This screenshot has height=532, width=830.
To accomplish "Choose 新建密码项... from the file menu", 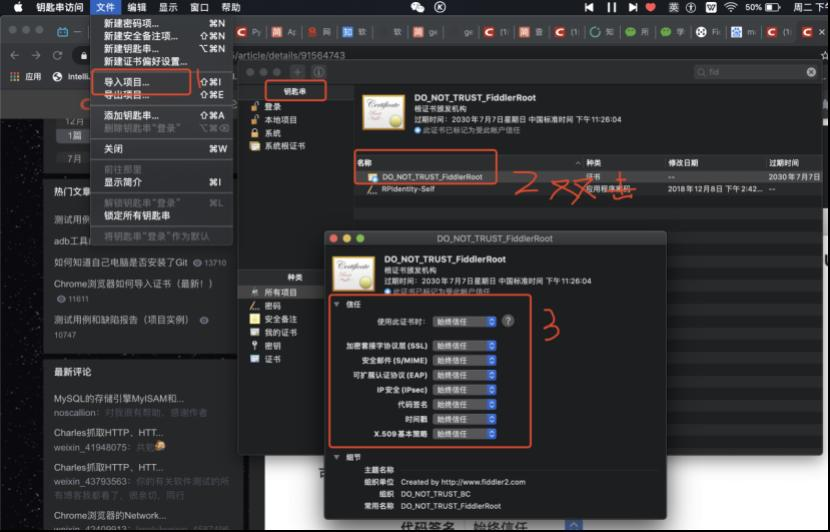I will click(x=162, y=23).
